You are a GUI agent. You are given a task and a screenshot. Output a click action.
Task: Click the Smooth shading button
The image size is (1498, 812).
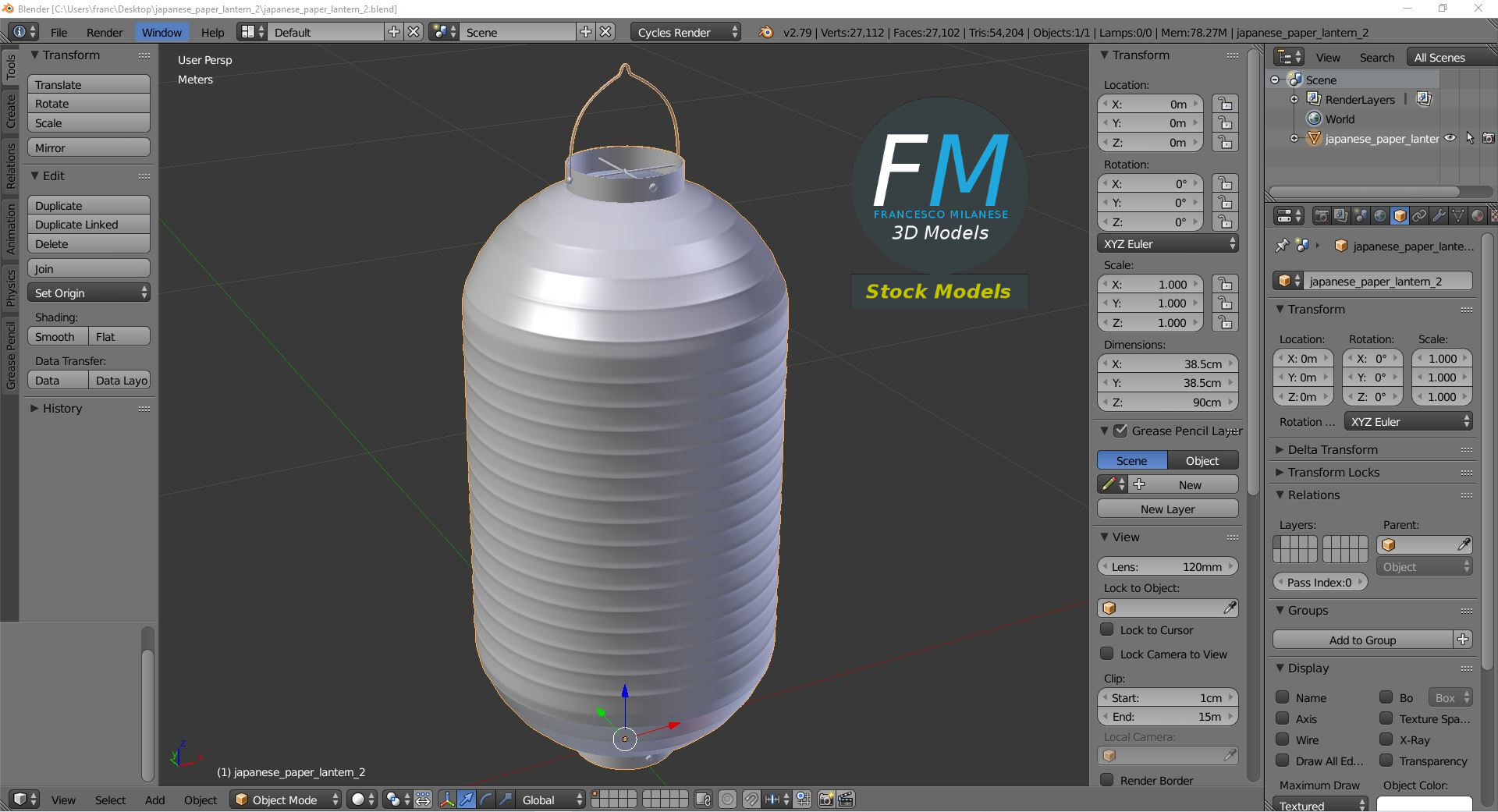point(58,336)
